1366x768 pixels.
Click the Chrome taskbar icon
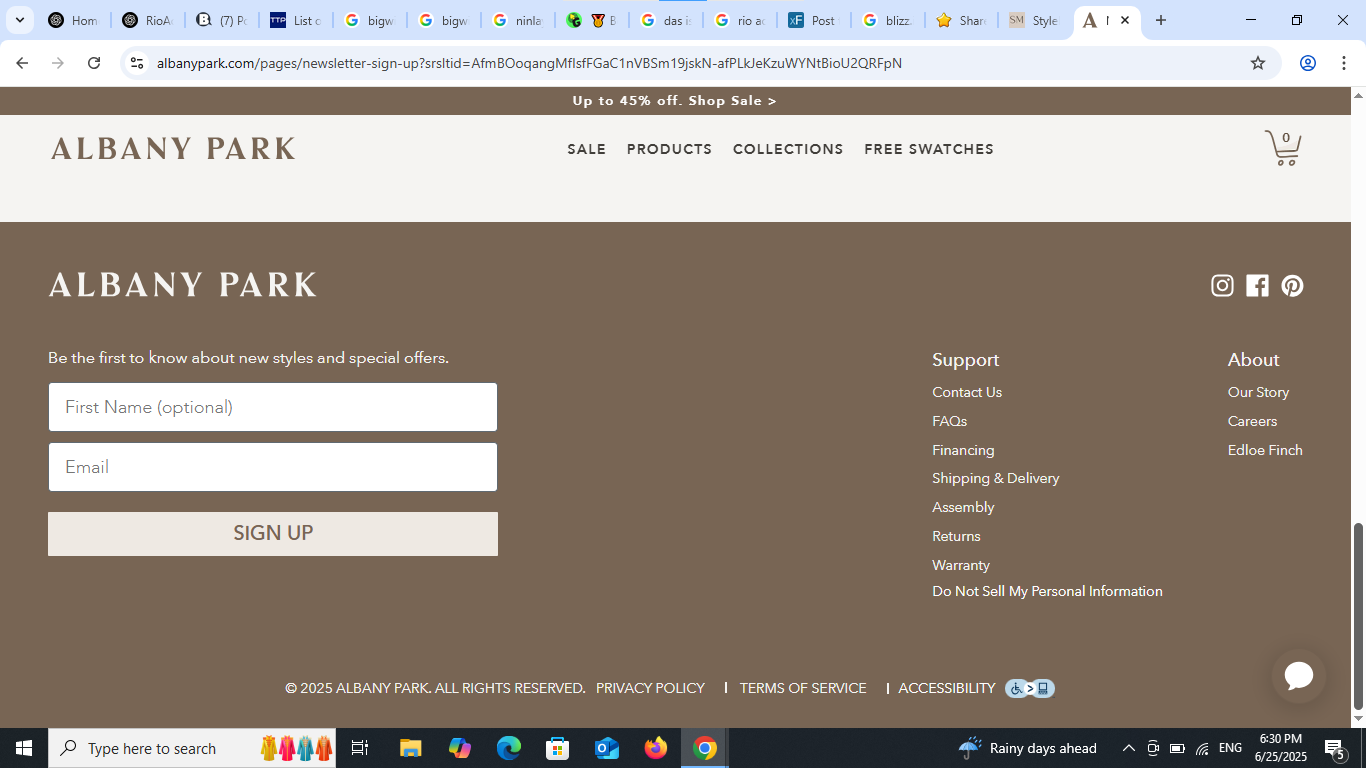(705, 748)
